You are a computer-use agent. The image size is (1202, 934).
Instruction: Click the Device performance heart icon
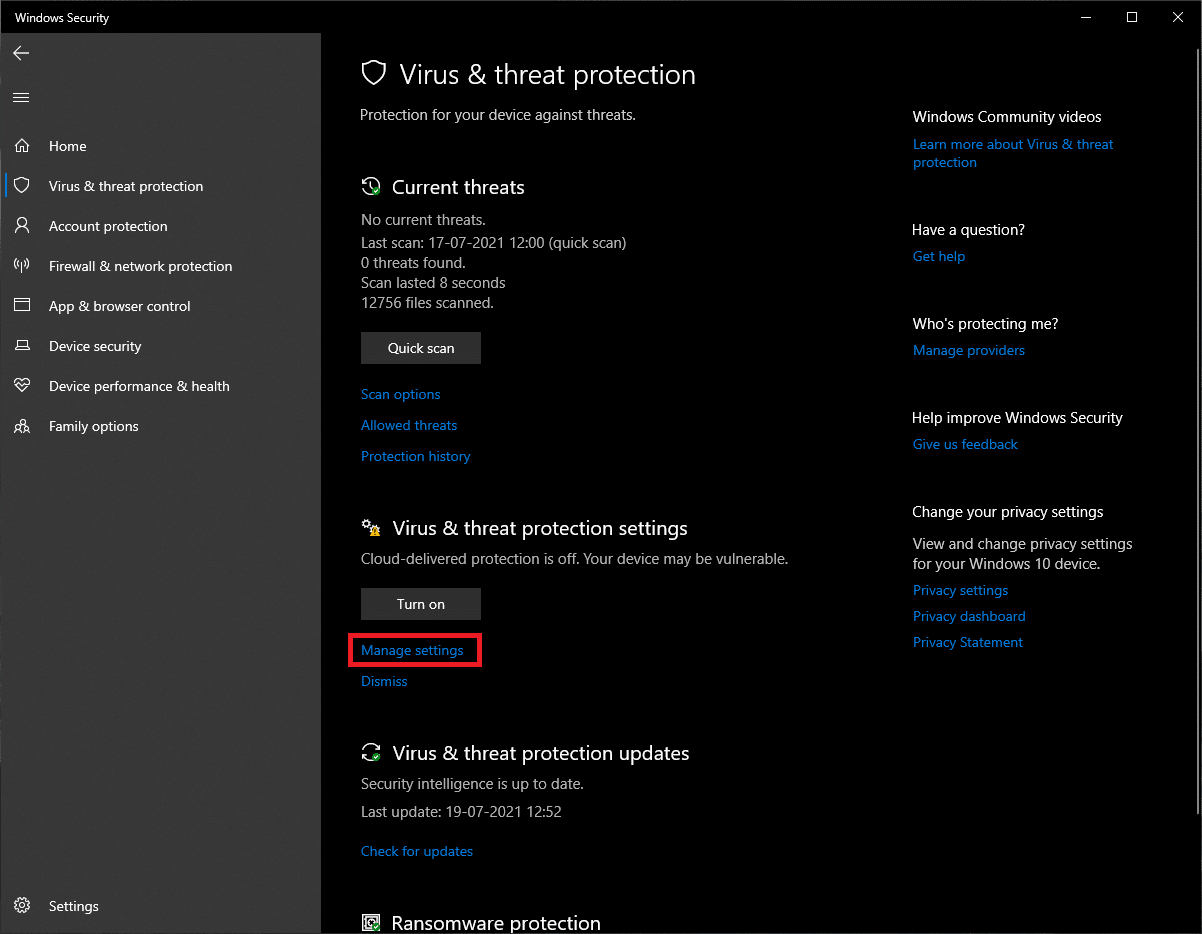tap(22, 386)
